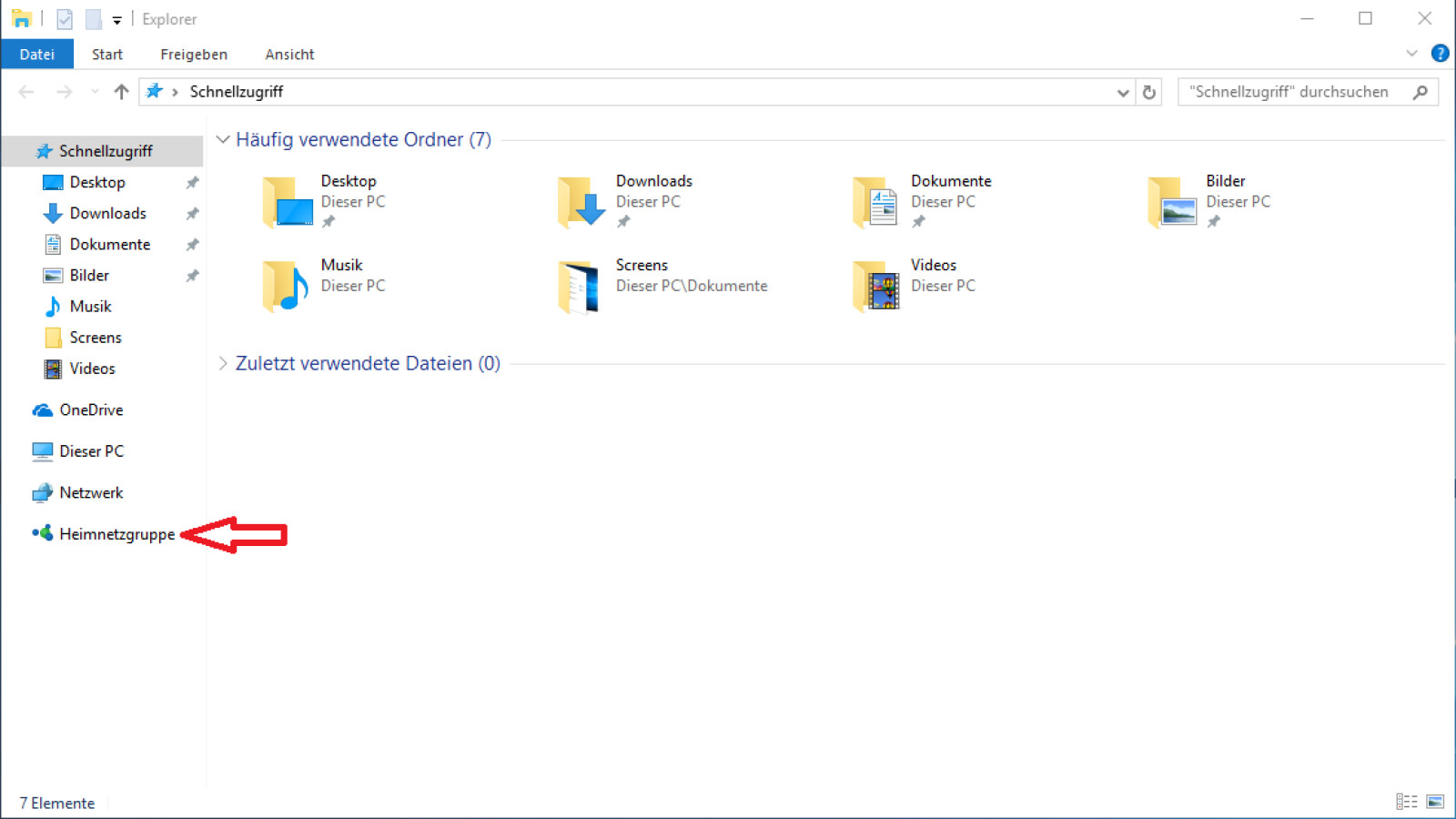Collapse the Häufig verwendete Ordner section

click(223, 139)
